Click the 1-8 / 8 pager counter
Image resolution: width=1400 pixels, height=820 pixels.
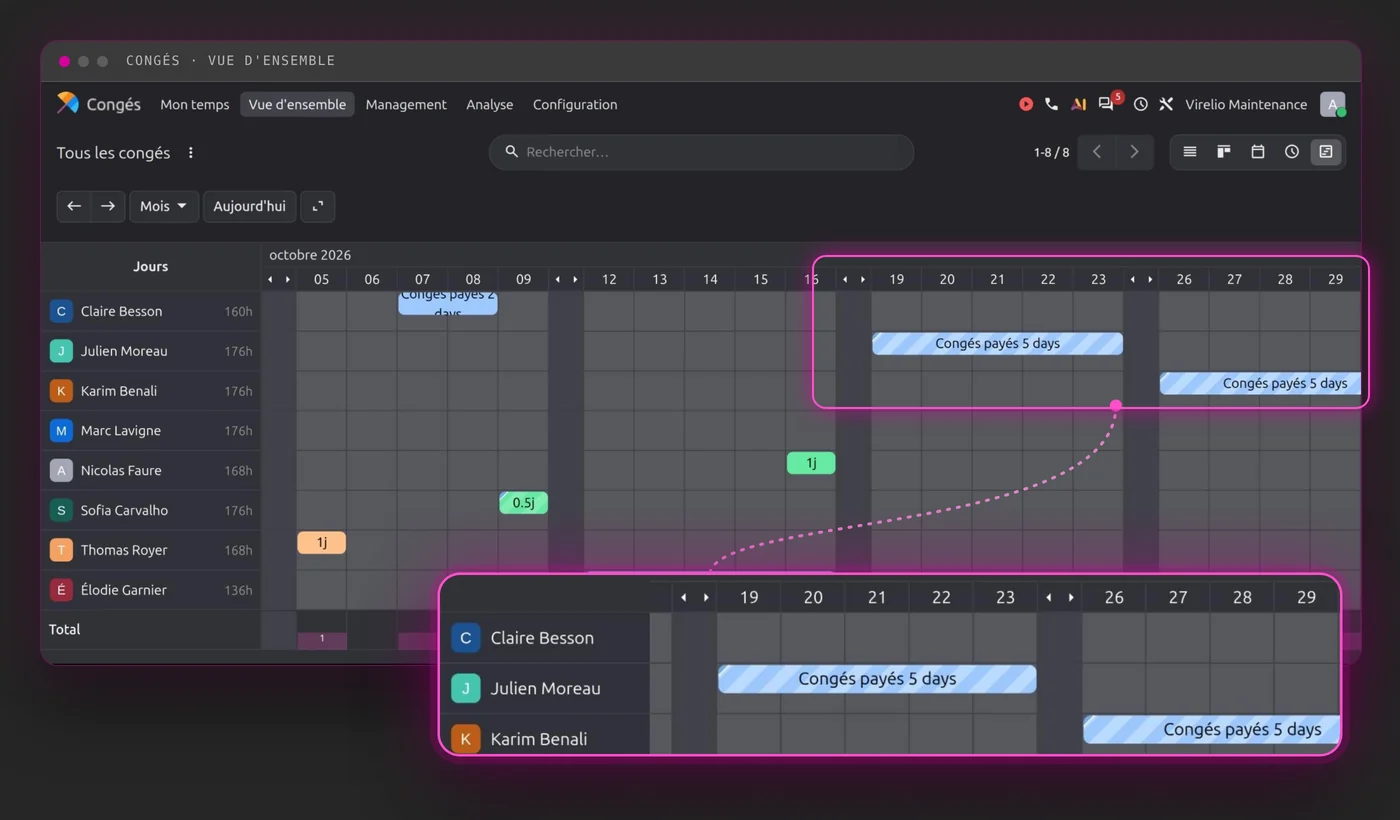(1051, 152)
